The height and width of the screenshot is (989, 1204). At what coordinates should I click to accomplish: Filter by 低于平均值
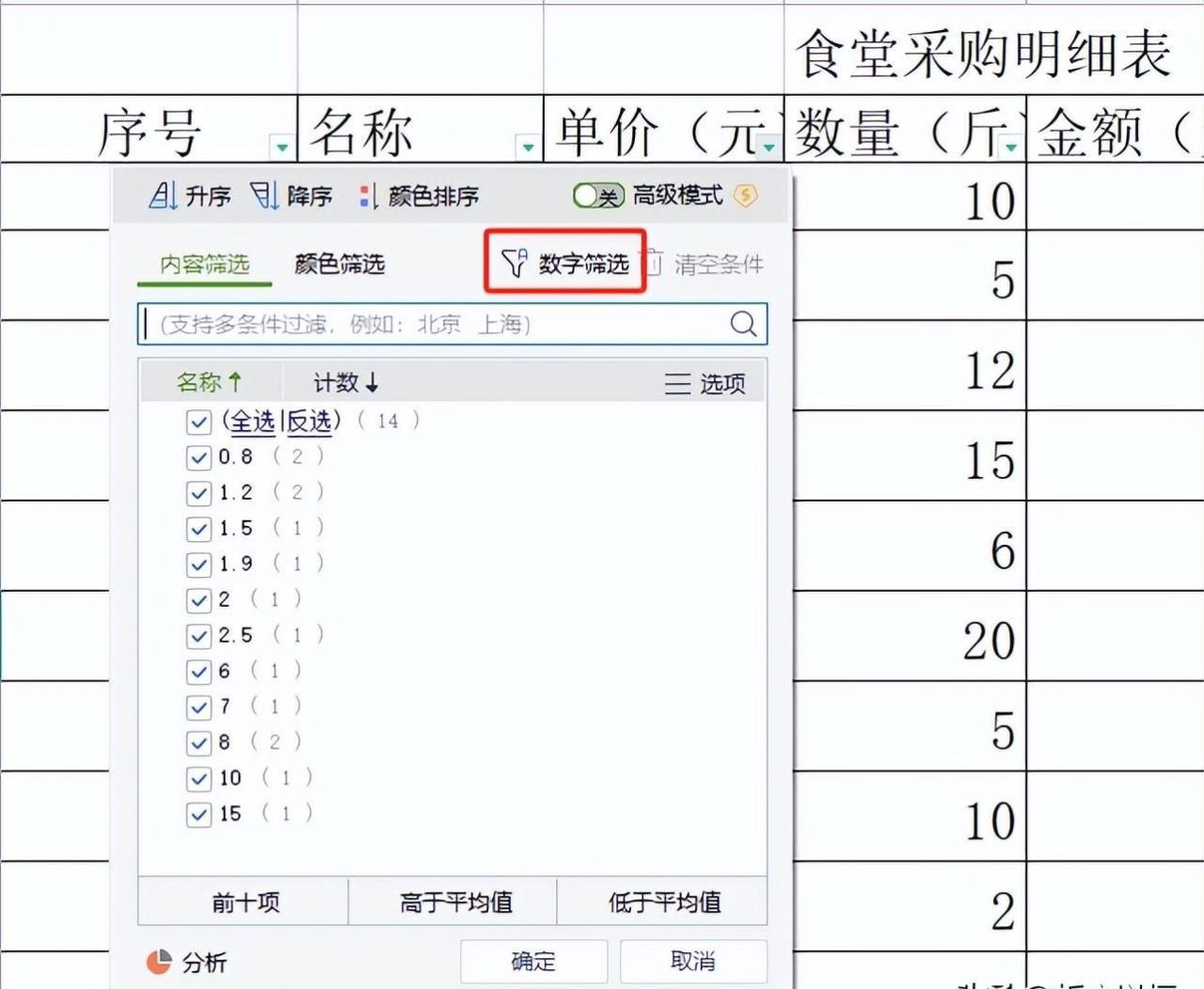click(662, 902)
